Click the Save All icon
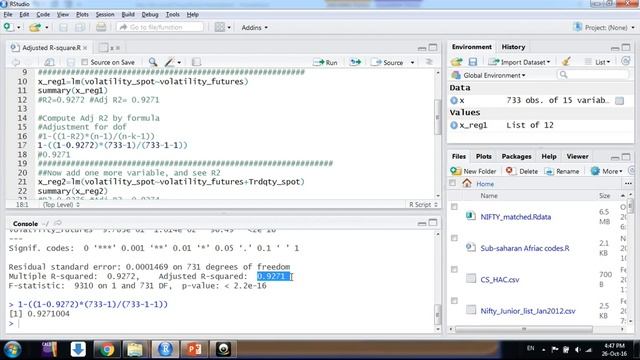 [x=80, y=27]
